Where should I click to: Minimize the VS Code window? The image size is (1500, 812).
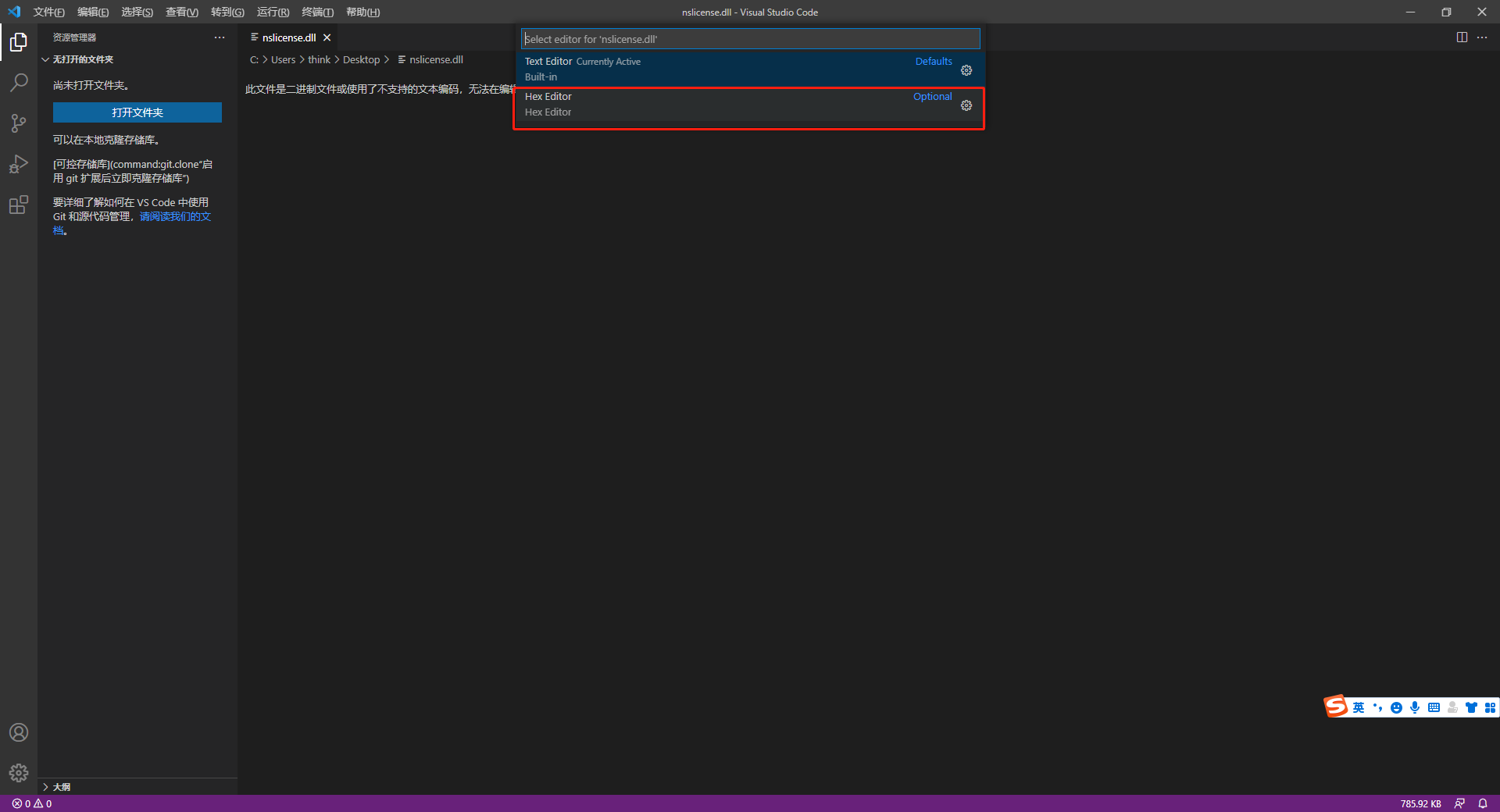tap(1410, 12)
